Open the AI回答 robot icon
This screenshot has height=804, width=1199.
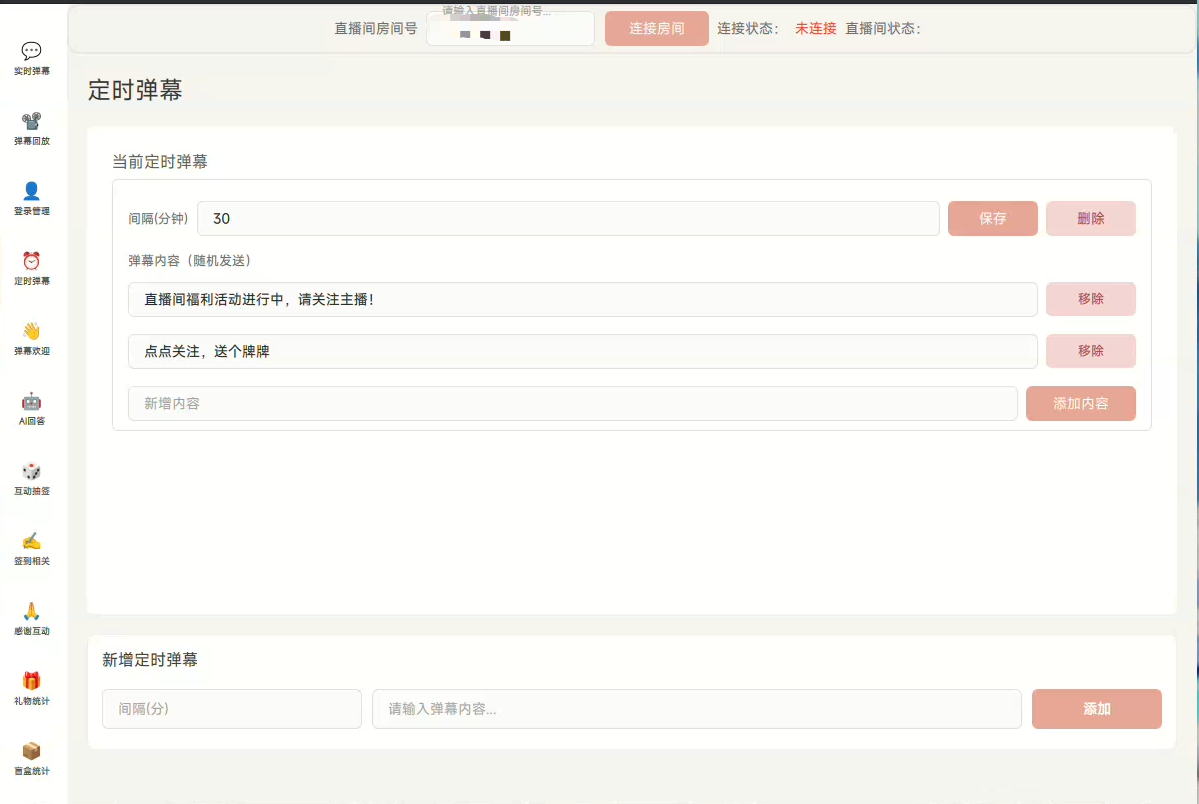(32, 401)
